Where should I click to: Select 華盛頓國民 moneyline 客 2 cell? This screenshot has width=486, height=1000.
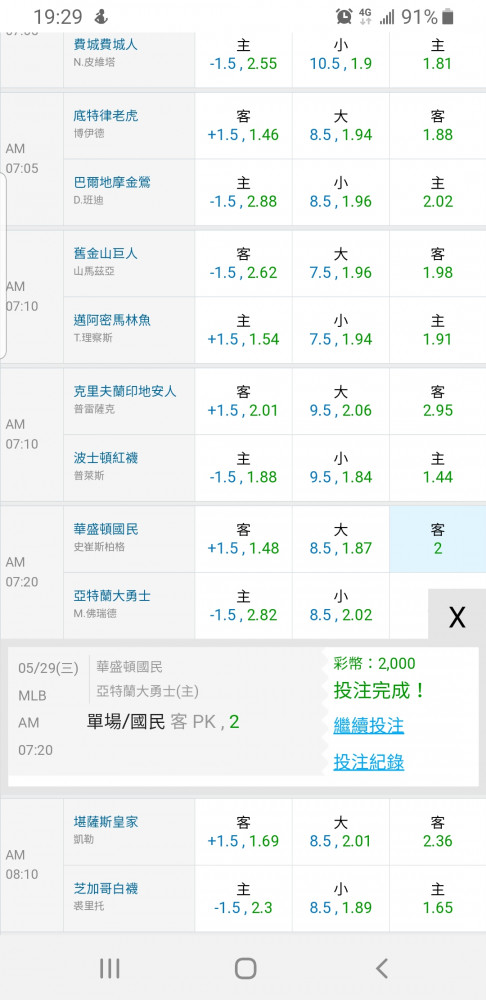[438, 539]
